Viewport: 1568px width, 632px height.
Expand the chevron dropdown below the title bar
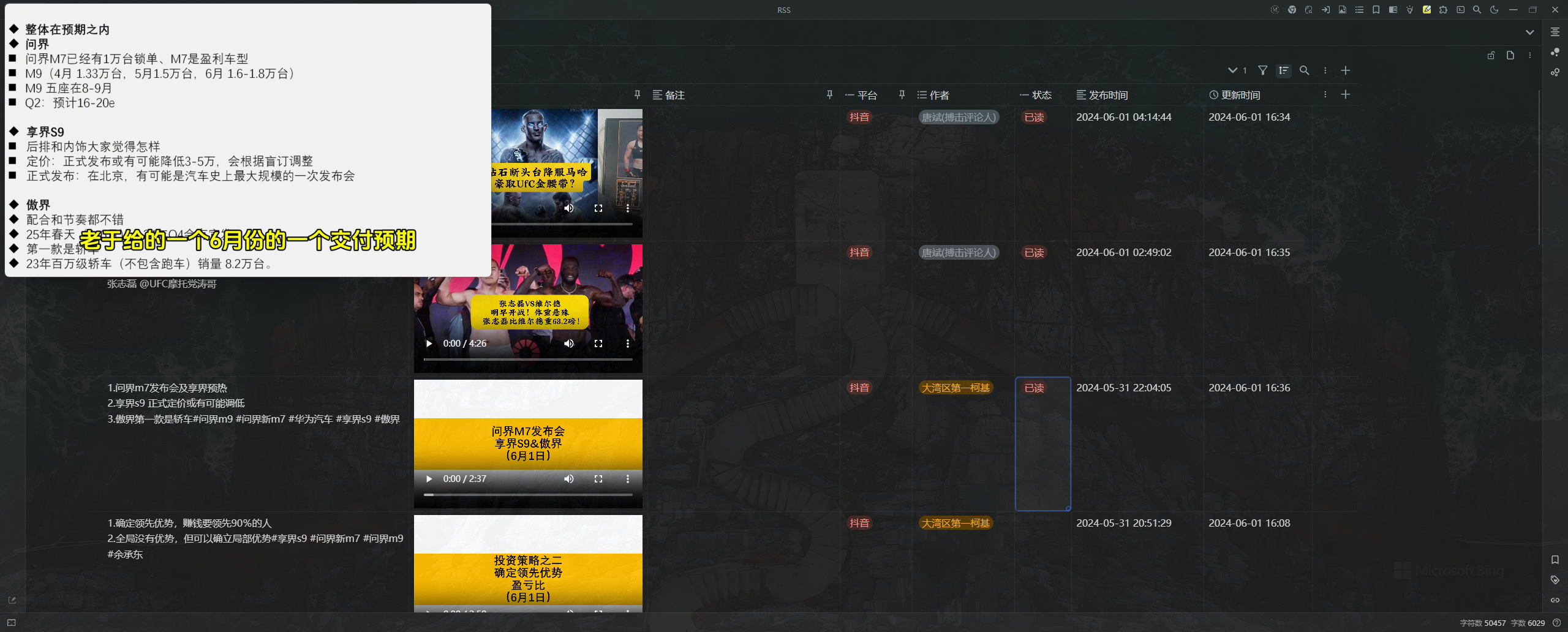pos(1530,32)
